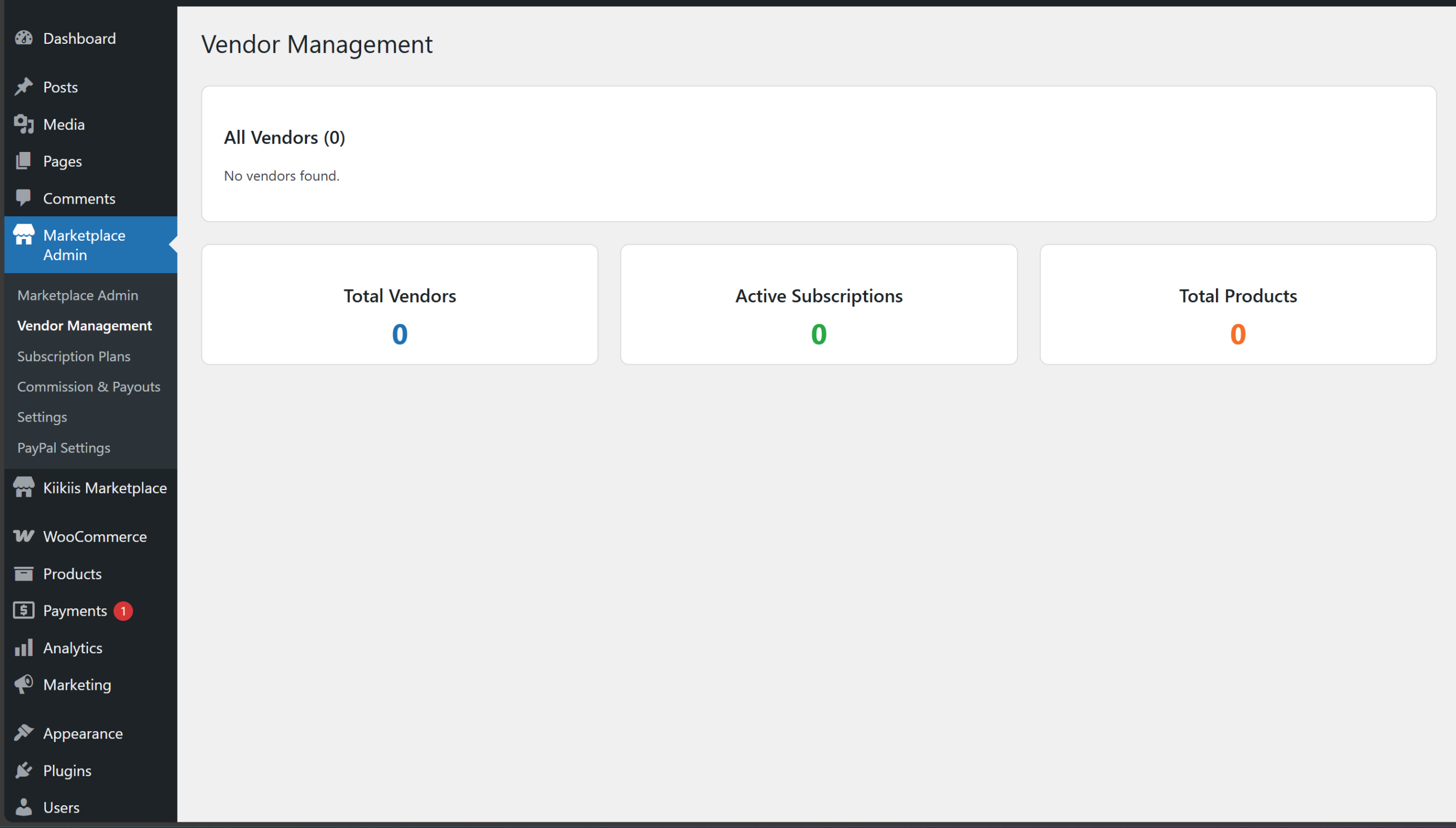The width and height of the screenshot is (1456, 828).
Task: Open the Marketplace Admin submenu link
Action: click(78, 295)
